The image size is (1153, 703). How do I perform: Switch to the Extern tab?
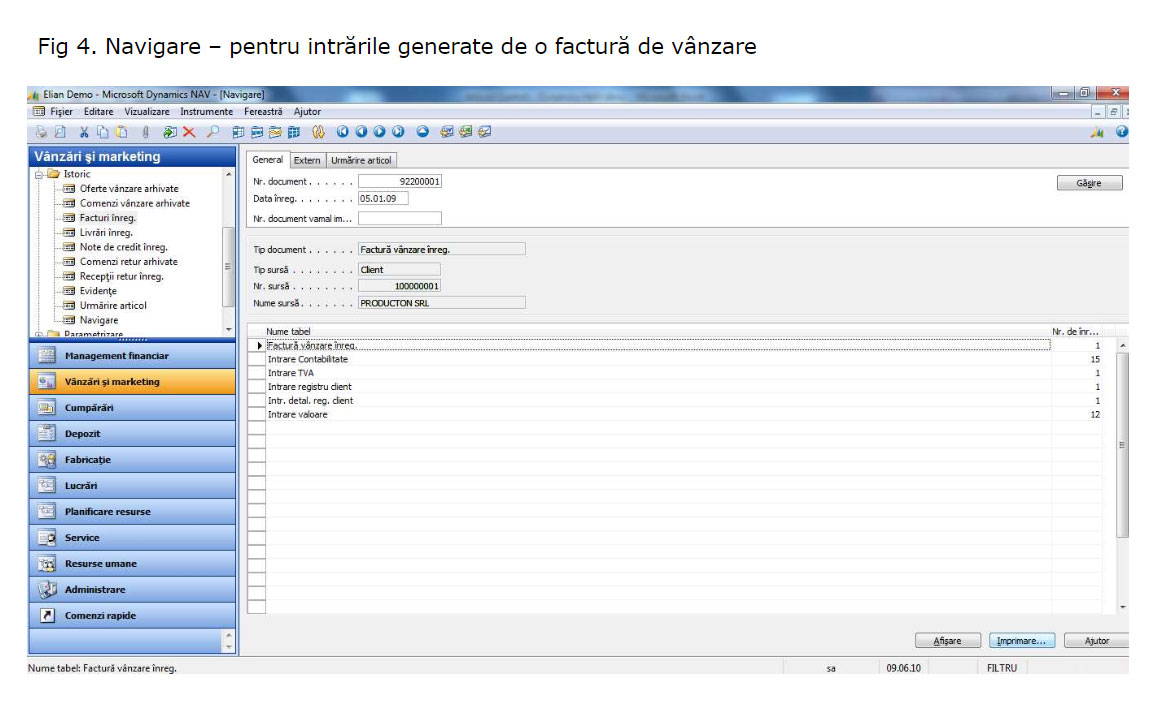(307, 160)
